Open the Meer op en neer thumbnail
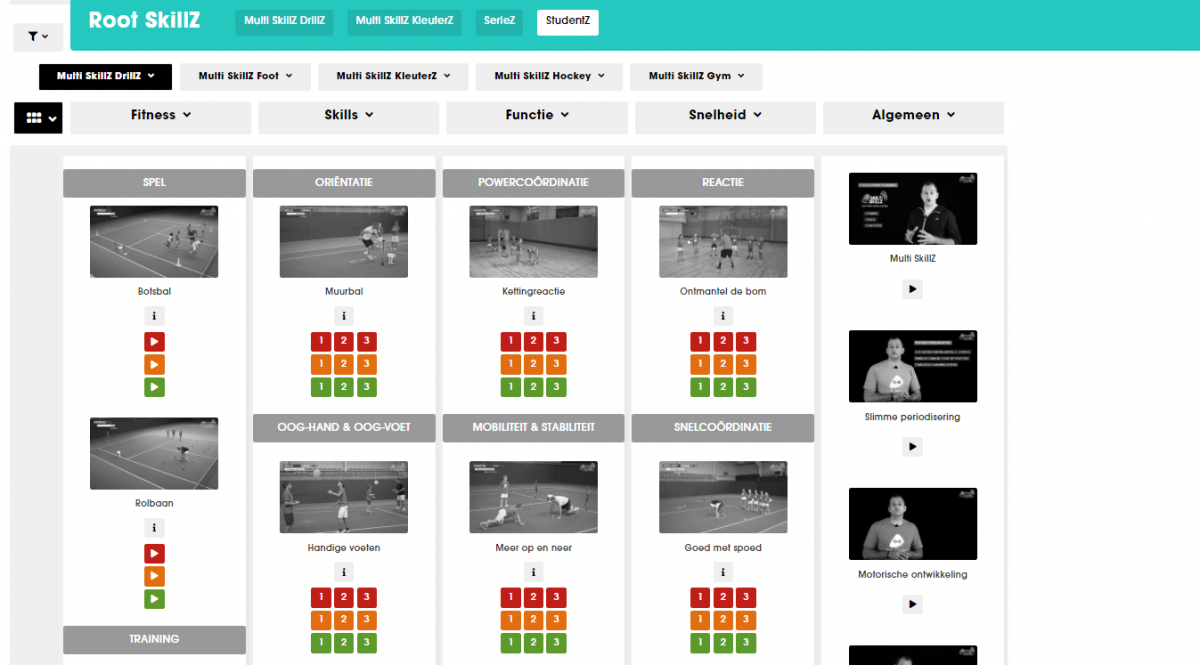The image size is (1200, 665). (533, 497)
